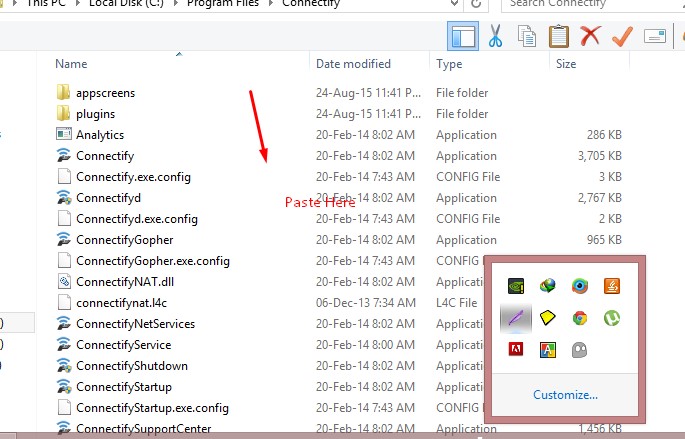Click the orange Java update tray icon
Viewport: 685px width, 439px height.
[612, 286]
